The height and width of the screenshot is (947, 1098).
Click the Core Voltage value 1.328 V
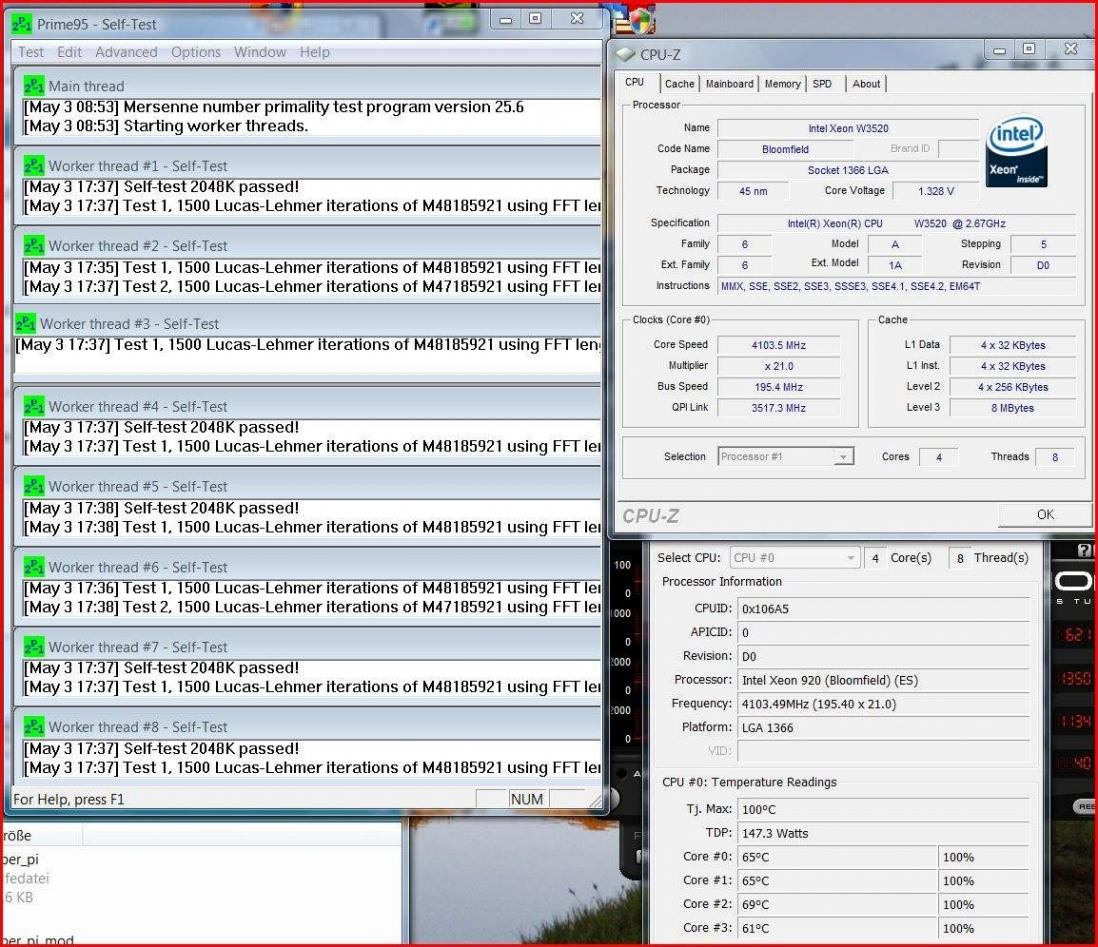point(936,191)
